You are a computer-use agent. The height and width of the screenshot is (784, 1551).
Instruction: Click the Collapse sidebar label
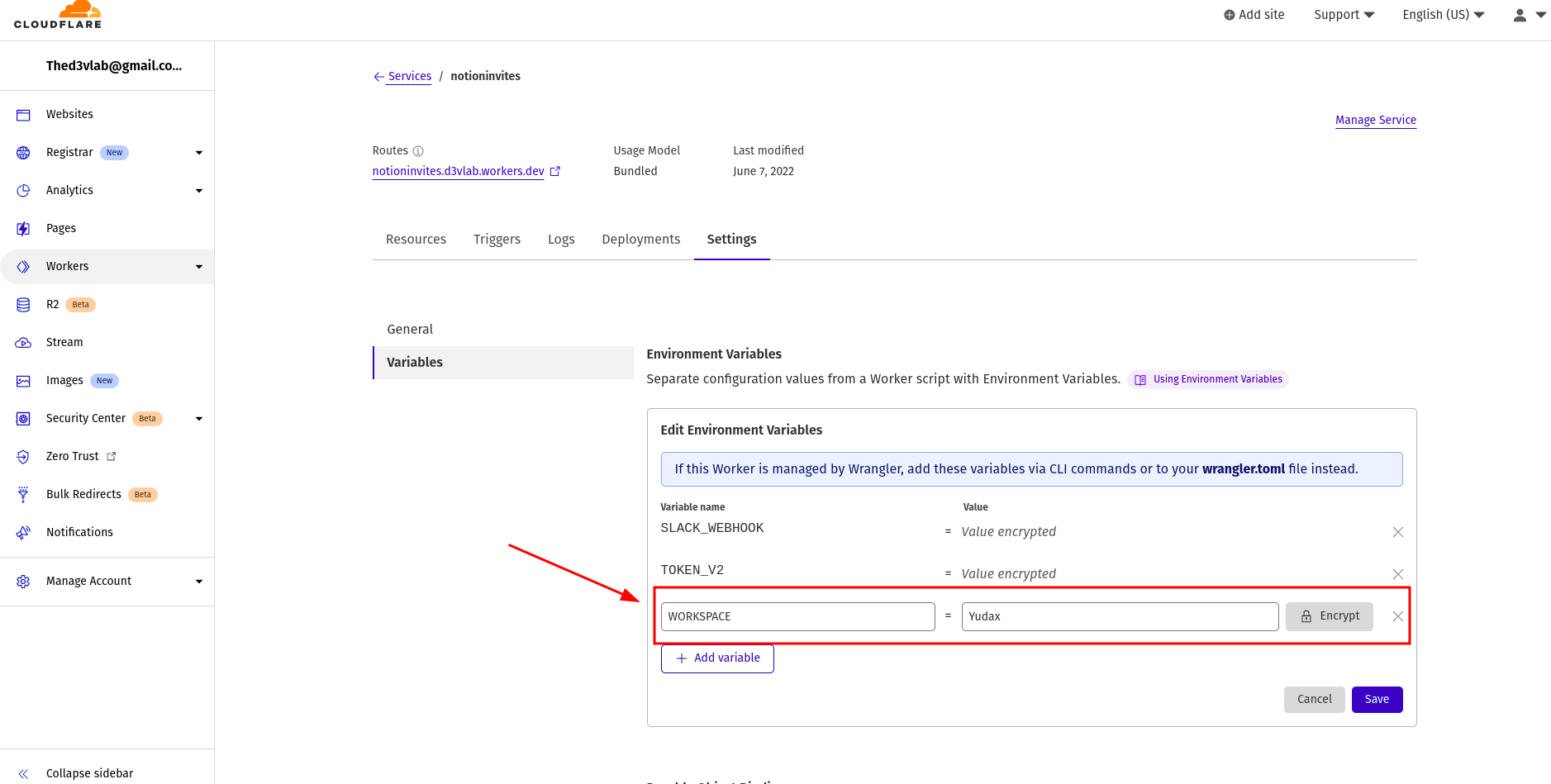tap(90, 774)
